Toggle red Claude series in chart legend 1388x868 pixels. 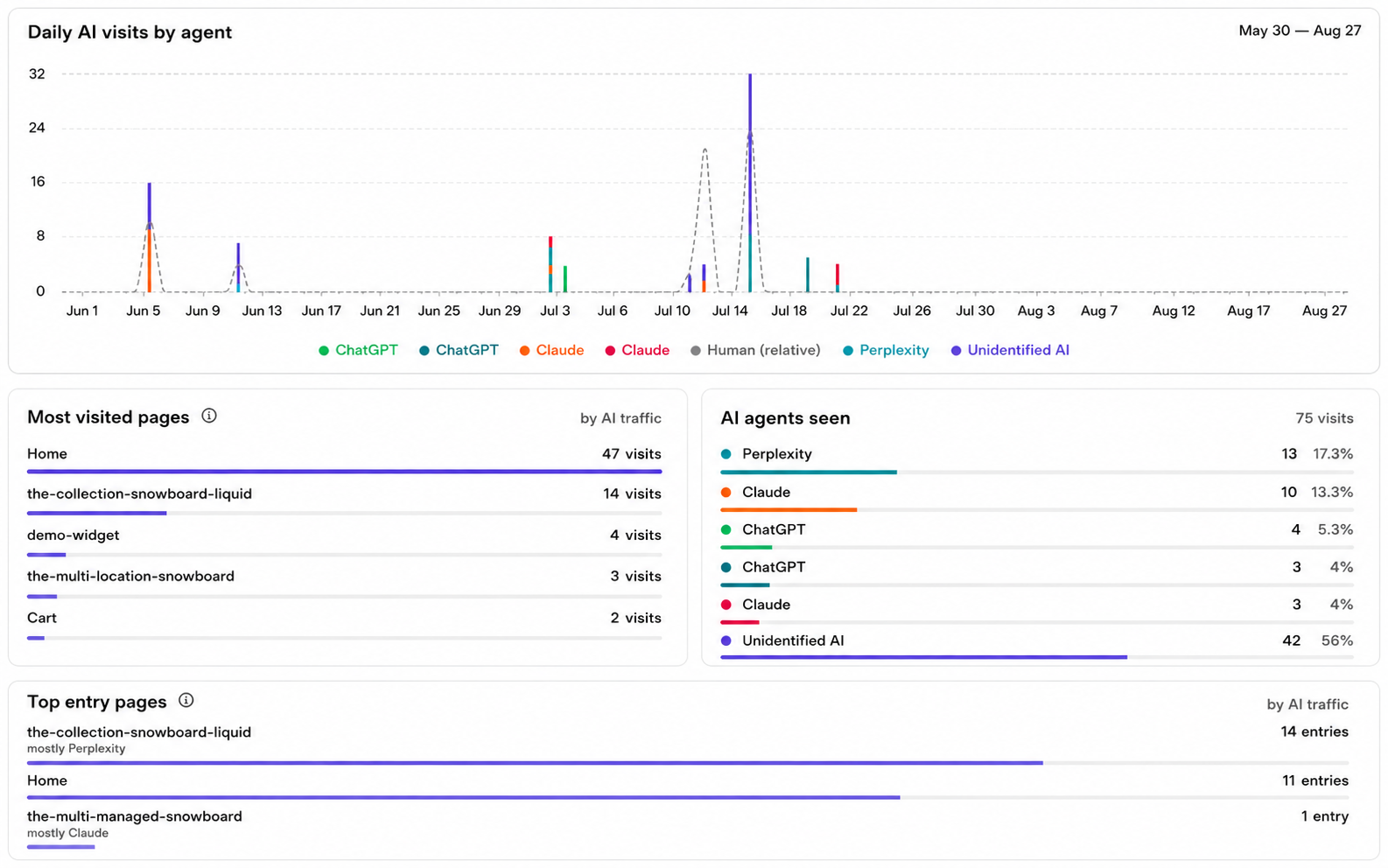pos(637,350)
